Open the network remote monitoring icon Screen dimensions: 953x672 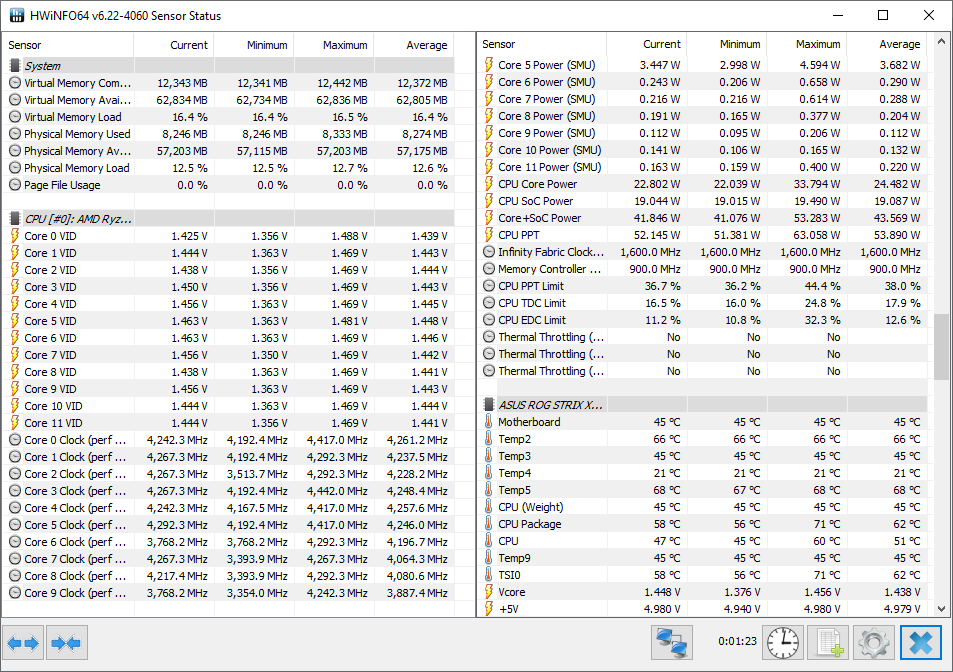[x=672, y=643]
